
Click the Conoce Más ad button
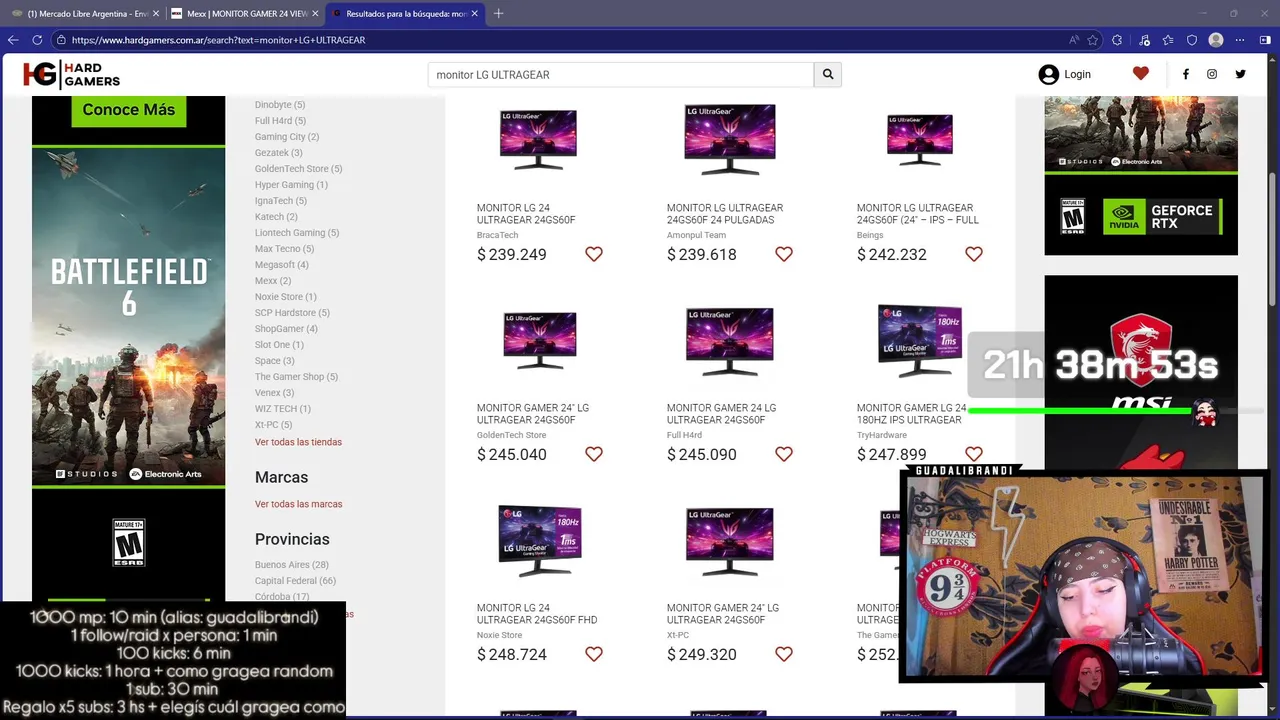[129, 110]
